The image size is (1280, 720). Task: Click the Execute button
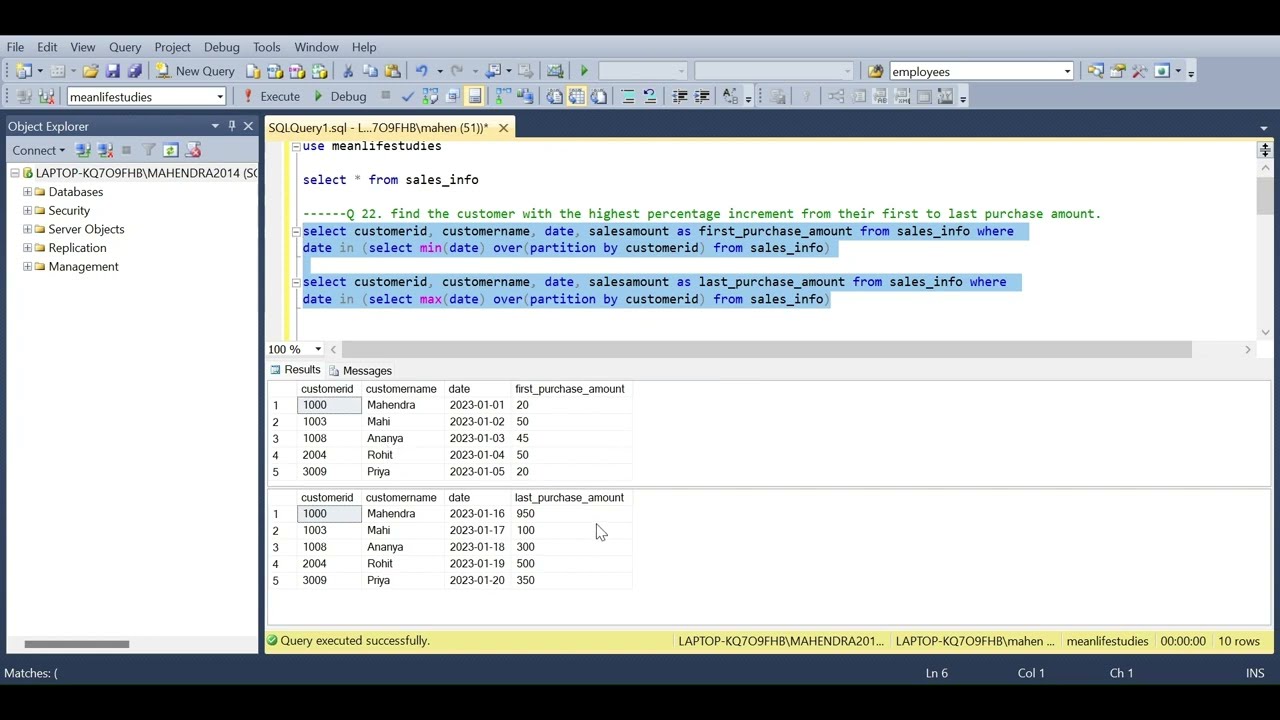[270, 97]
